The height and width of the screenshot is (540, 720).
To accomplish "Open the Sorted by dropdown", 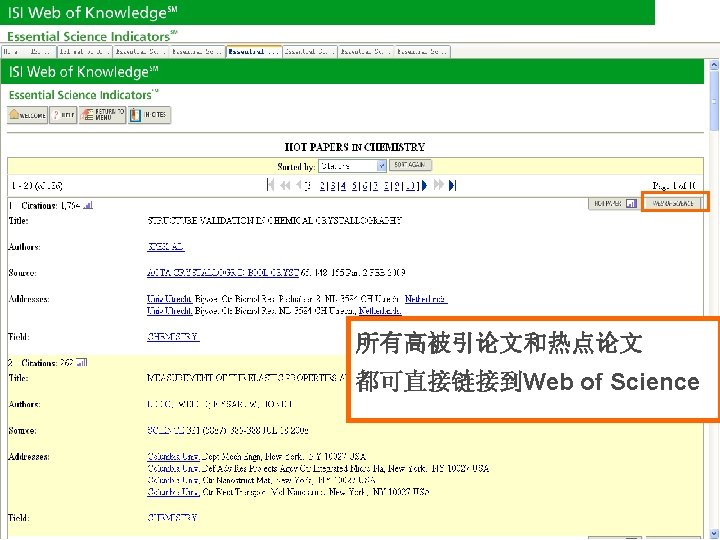I will tap(352, 166).
